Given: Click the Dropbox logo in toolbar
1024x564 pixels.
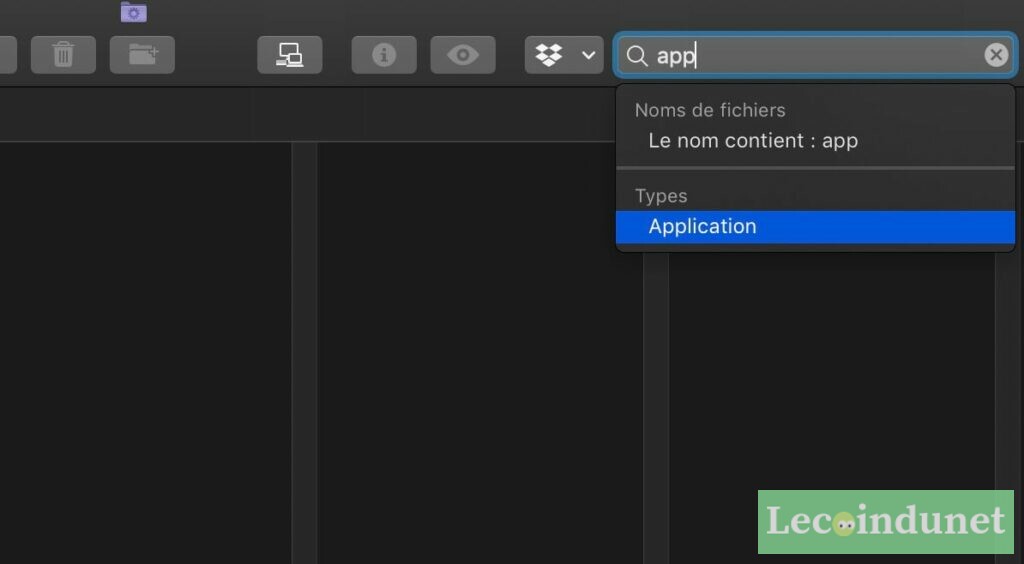Looking at the screenshot, I should [x=549, y=55].
